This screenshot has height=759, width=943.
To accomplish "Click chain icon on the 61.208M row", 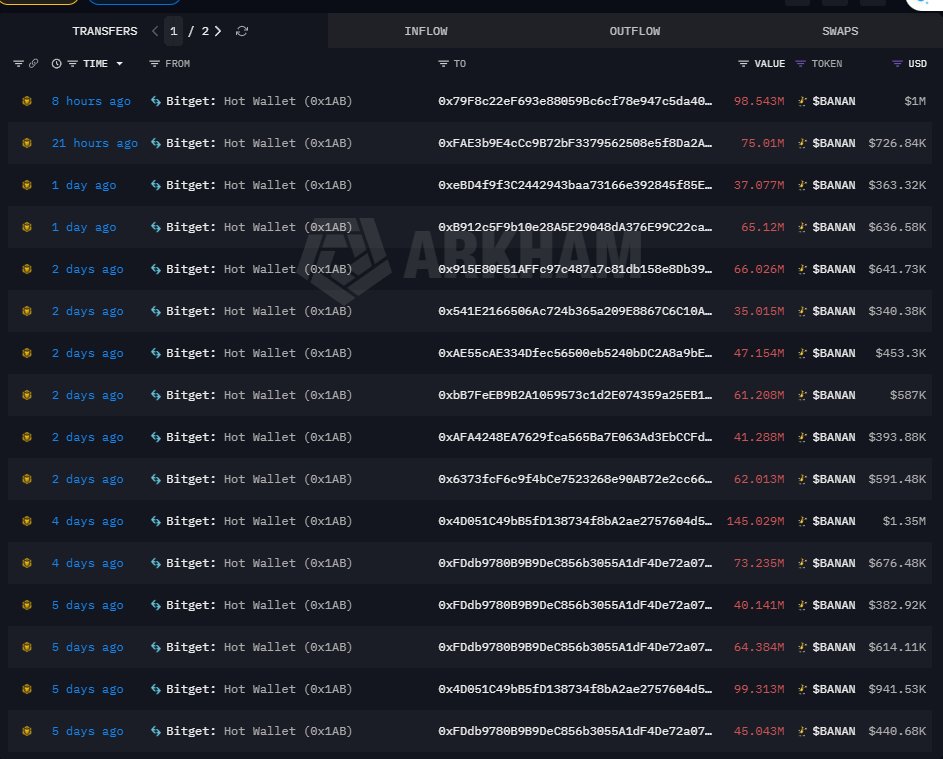I will (26, 395).
